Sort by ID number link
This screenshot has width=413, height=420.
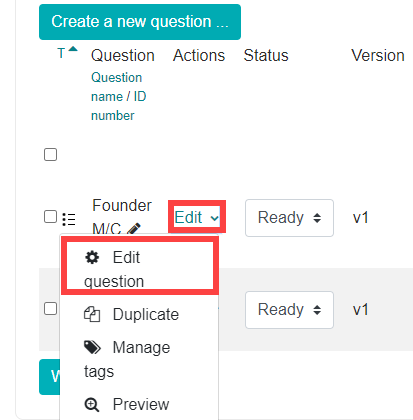tap(118, 106)
